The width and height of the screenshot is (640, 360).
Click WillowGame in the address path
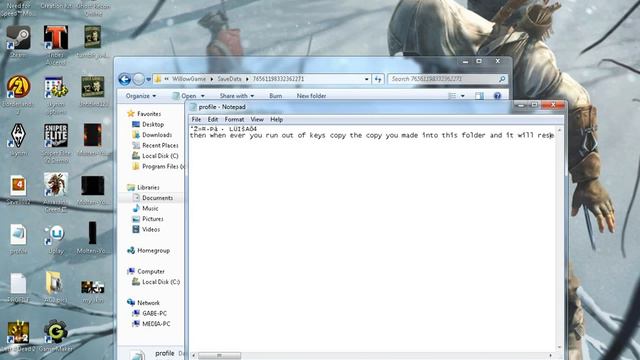click(x=189, y=79)
